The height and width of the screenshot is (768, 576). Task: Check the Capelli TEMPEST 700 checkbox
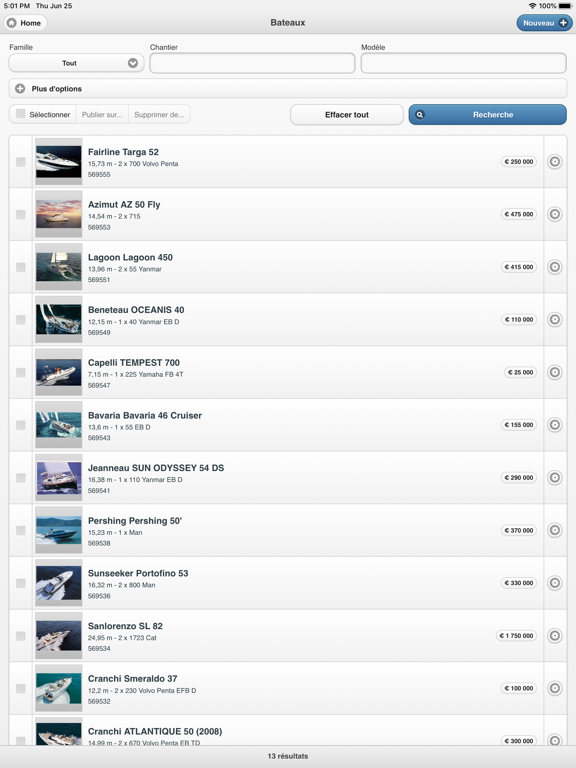click(x=21, y=372)
